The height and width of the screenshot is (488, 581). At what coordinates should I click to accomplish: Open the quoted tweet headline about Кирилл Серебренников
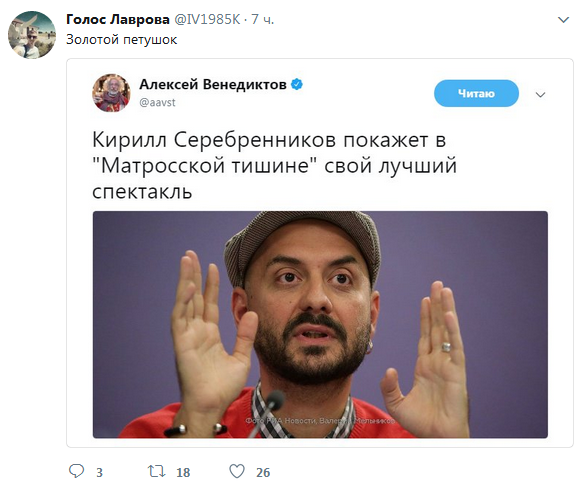pos(274,165)
